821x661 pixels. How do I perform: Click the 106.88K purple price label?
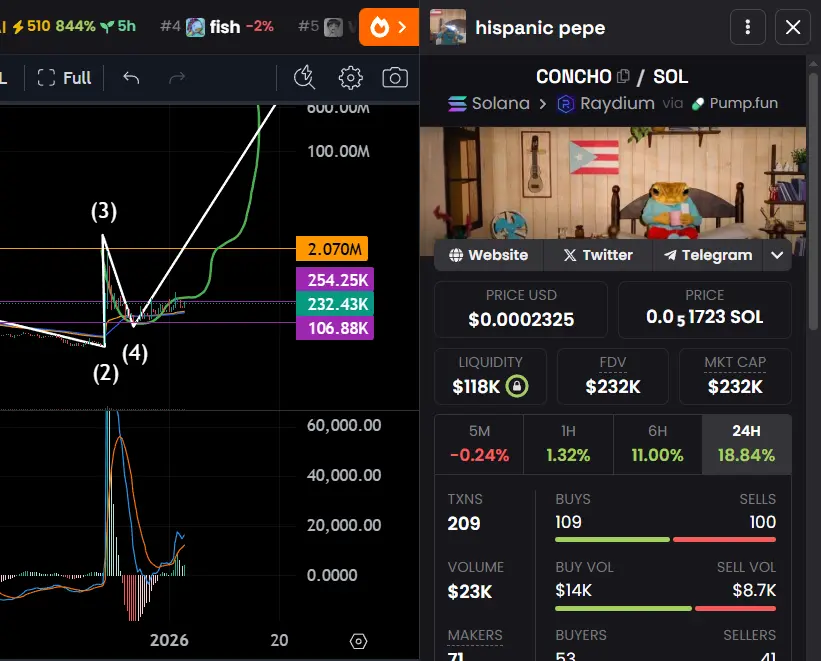click(335, 328)
